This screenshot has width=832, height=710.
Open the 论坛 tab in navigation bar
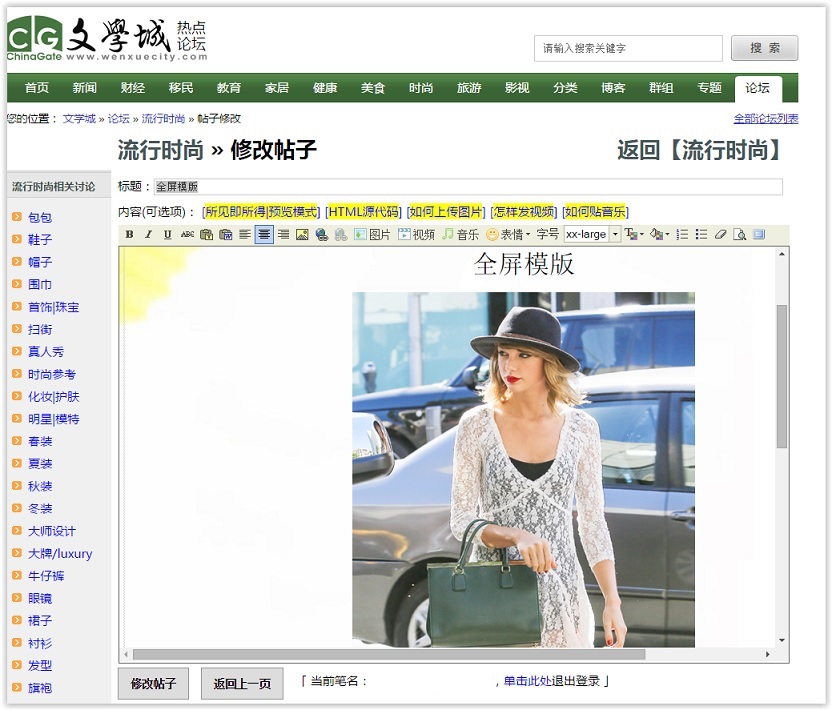click(x=757, y=88)
